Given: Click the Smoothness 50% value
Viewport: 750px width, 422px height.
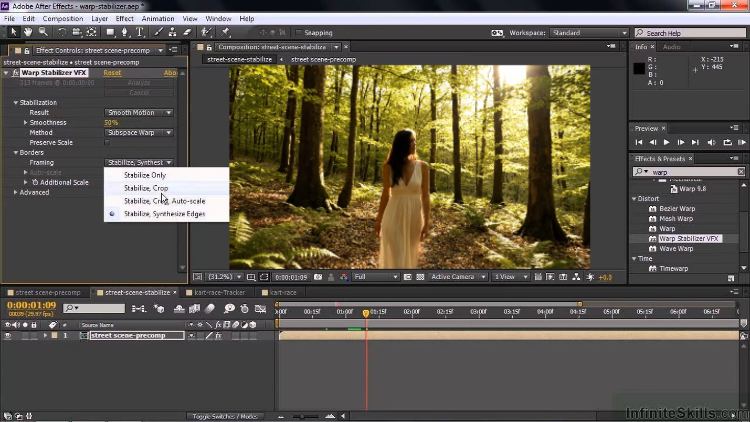Looking at the screenshot, I should (111, 122).
